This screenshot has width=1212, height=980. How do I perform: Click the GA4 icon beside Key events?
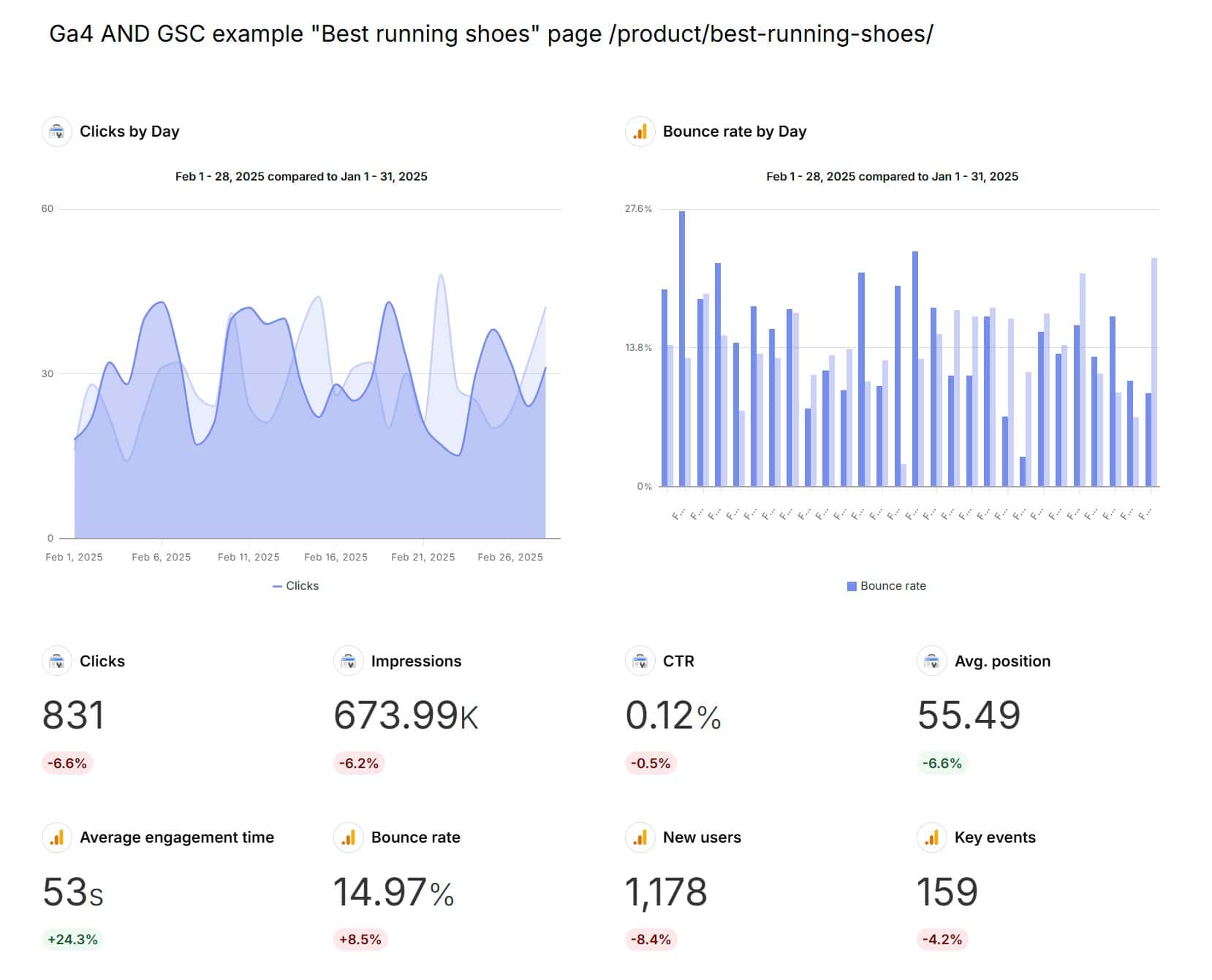tap(932, 837)
